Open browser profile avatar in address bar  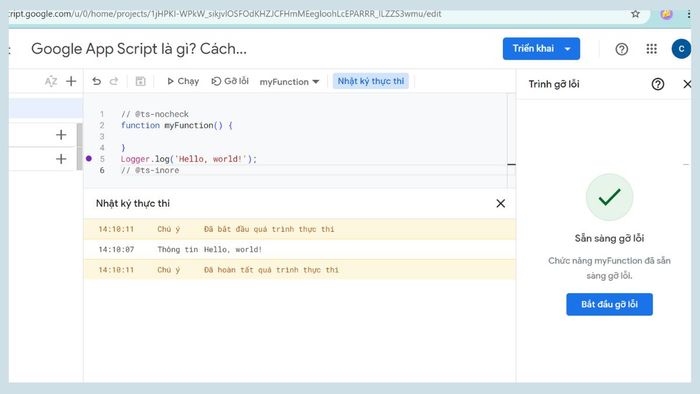click(666, 14)
